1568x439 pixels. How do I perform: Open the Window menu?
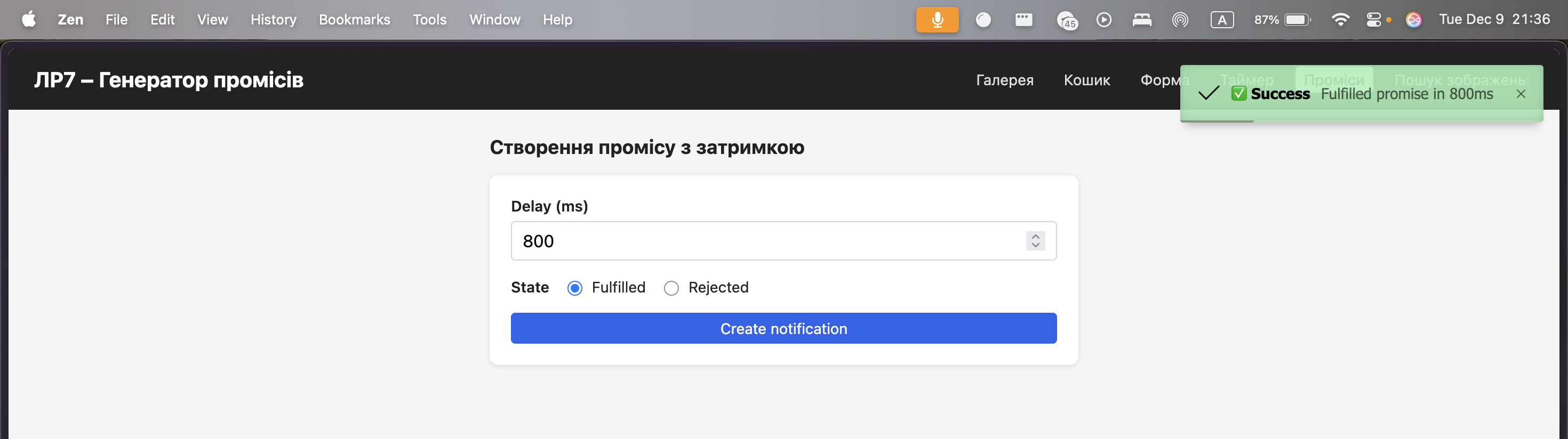(x=495, y=20)
